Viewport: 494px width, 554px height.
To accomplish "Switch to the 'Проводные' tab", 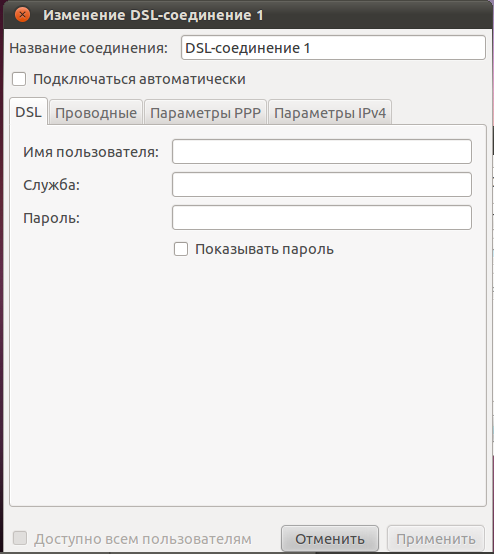I will point(96,113).
